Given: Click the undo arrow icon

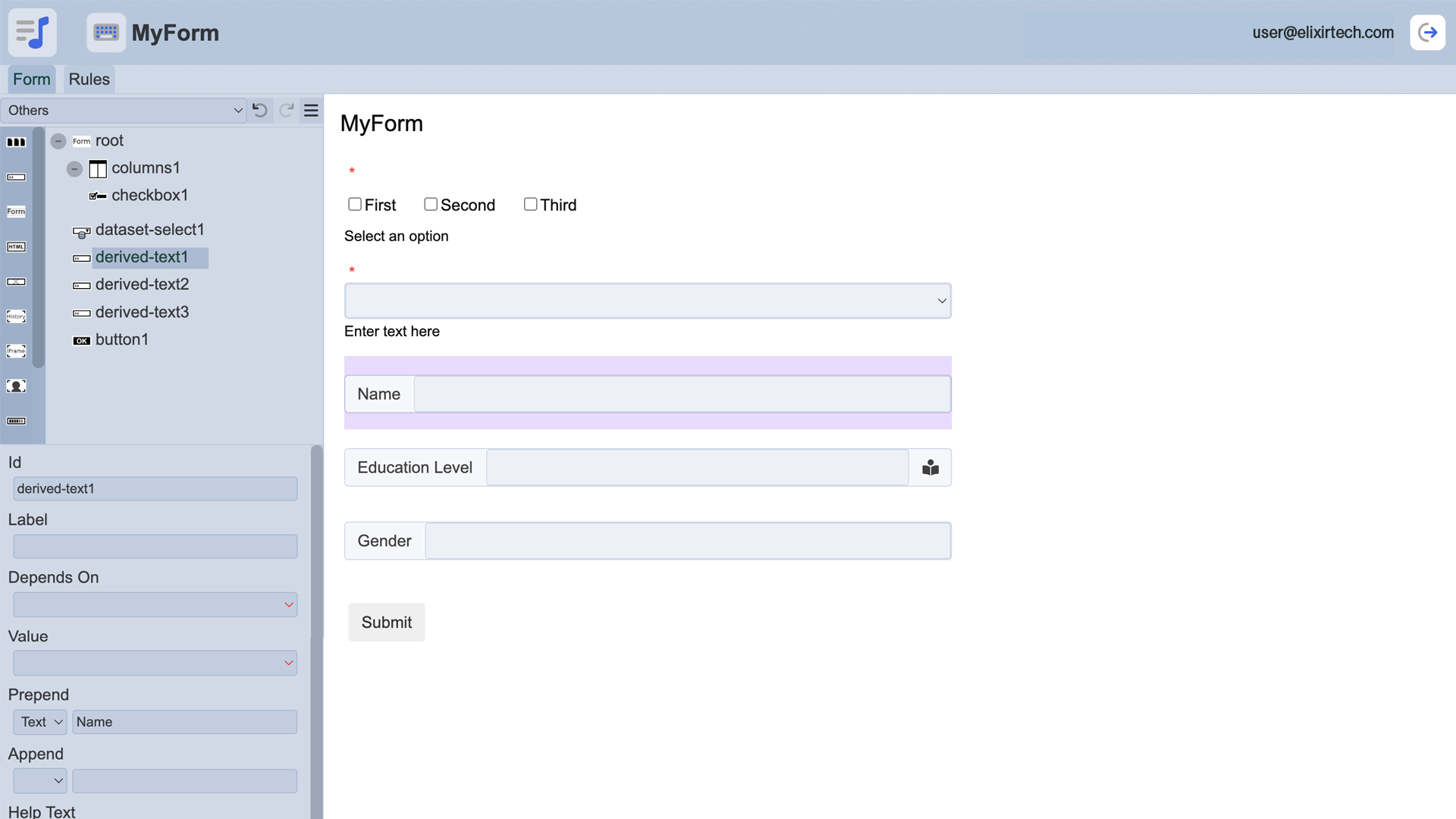Looking at the screenshot, I should tap(260, 111).
